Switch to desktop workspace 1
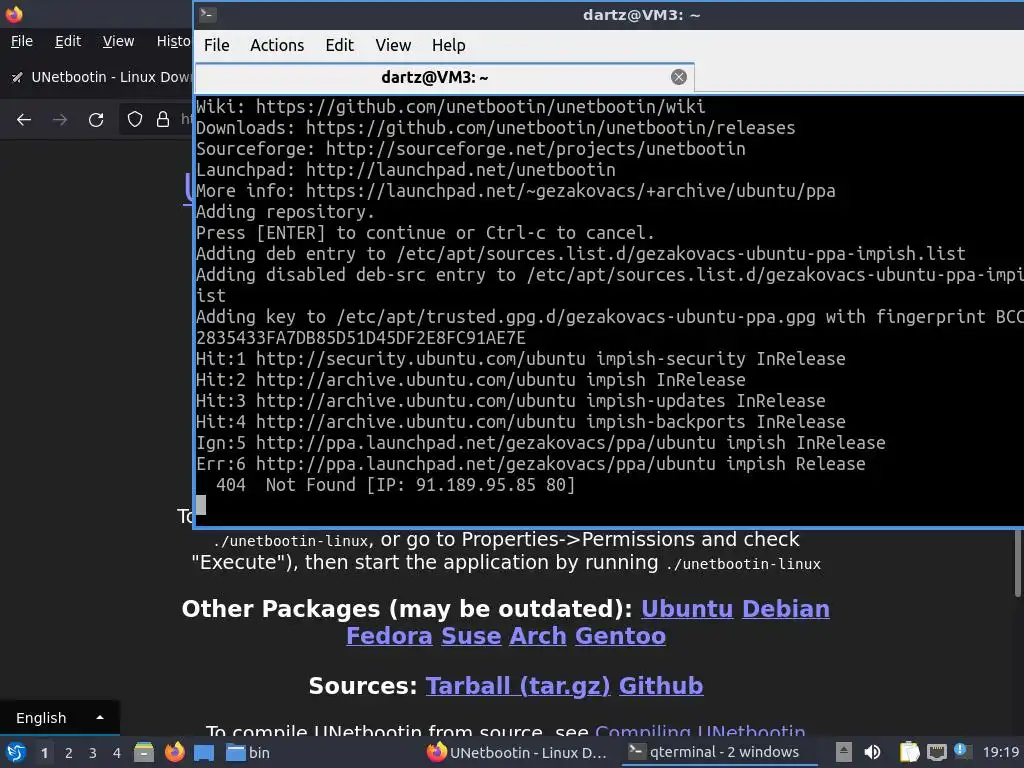Viewport: 1024px width, 768px height. [44, 752]
